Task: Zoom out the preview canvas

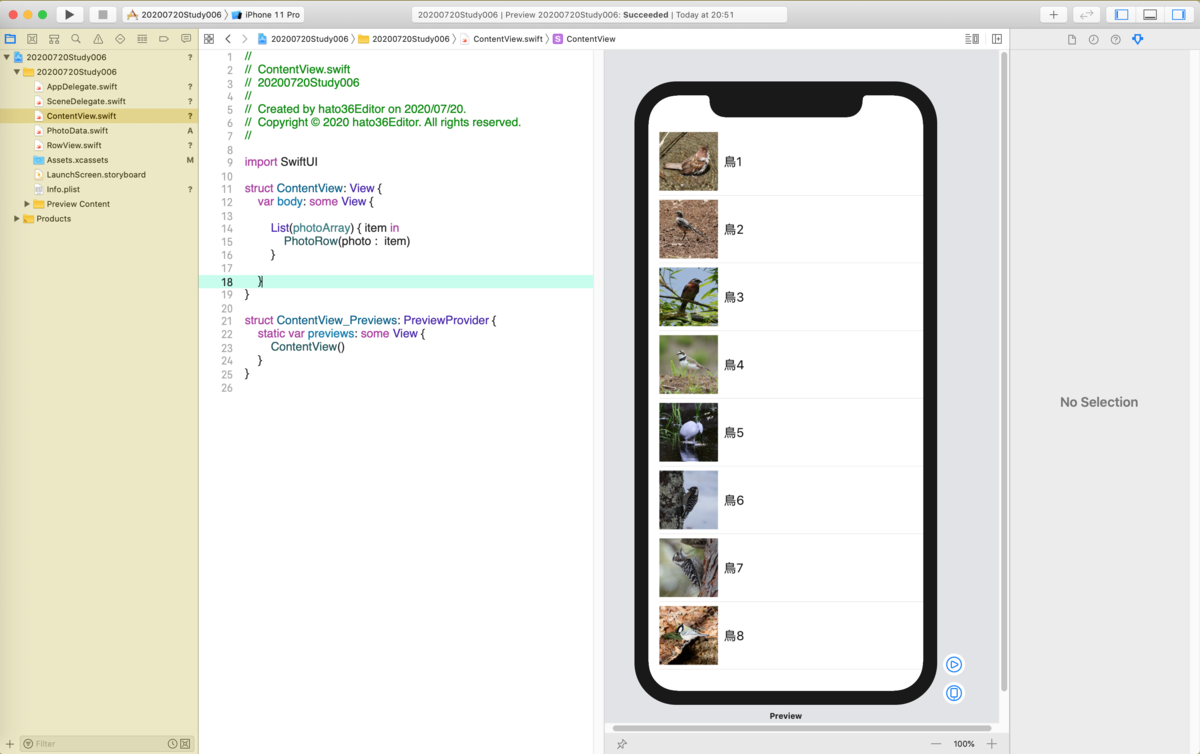Action: (x=936, y=744)
